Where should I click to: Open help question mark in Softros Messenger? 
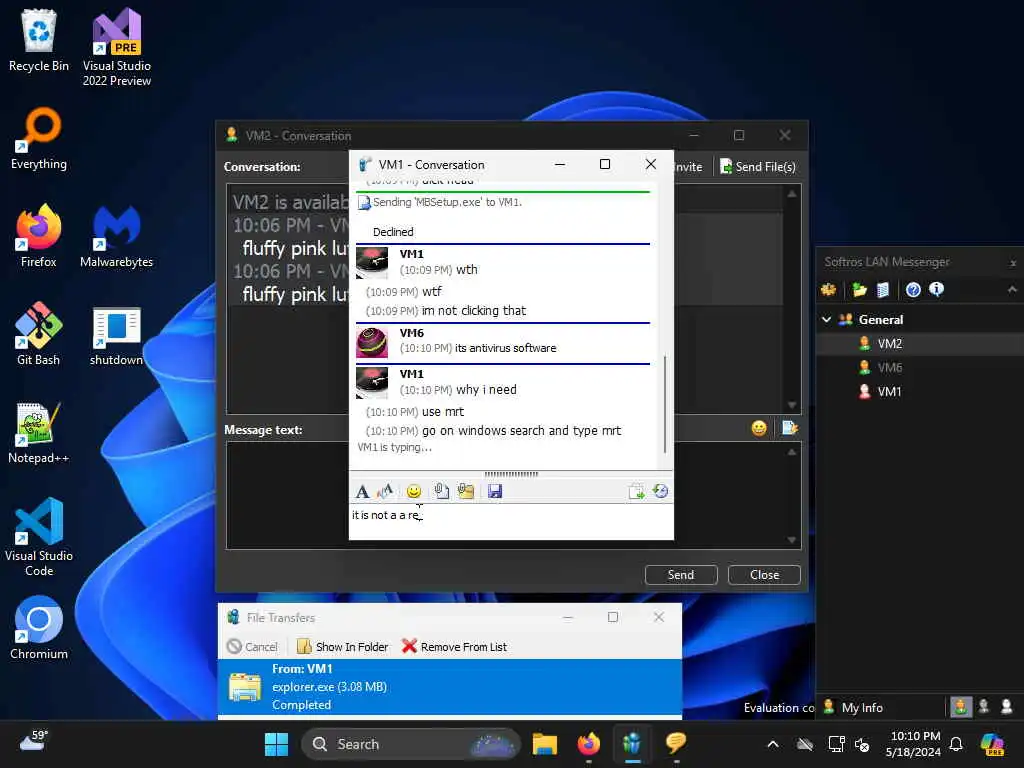point(913,289)
